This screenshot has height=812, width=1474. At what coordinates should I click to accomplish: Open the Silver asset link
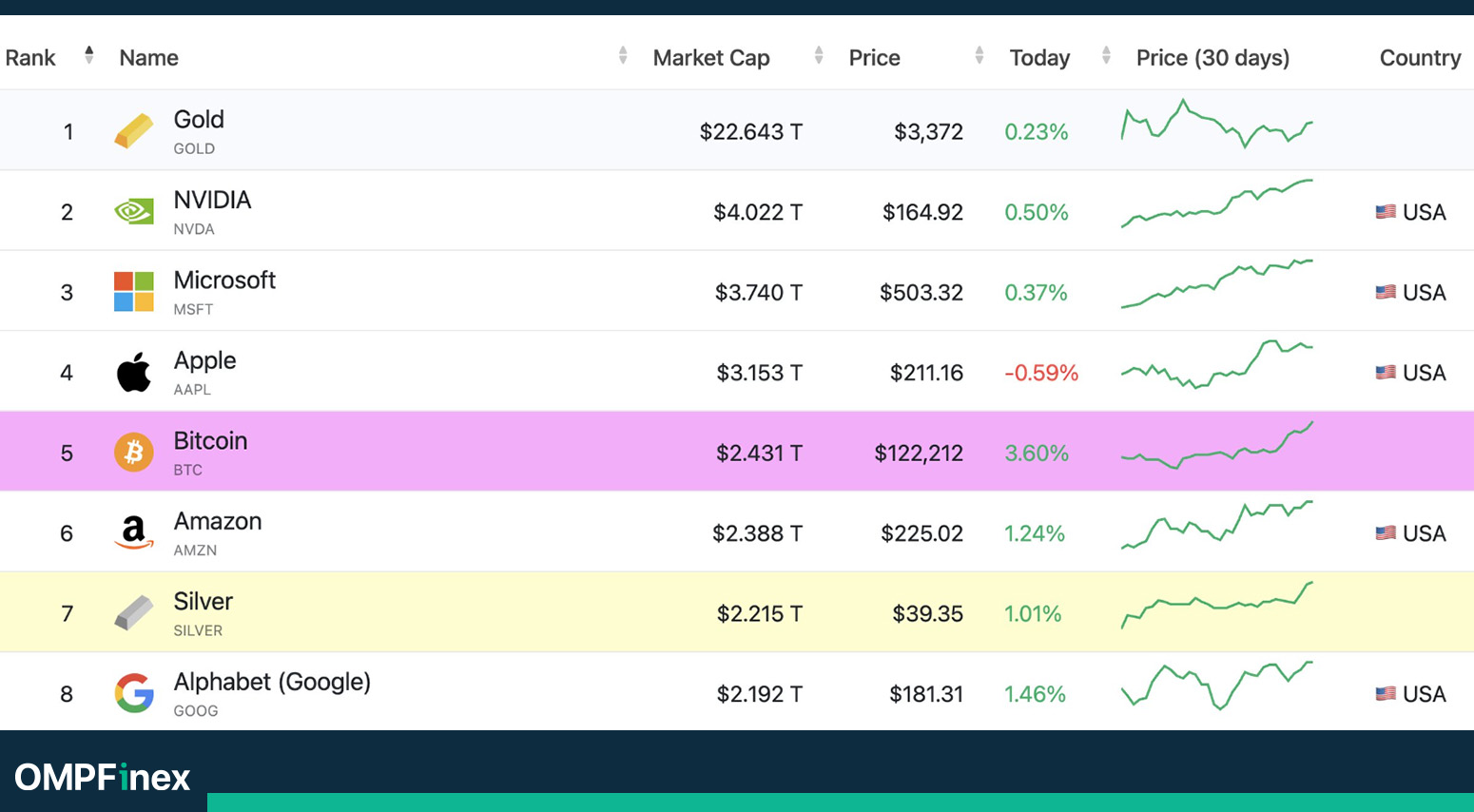point(203,602)
